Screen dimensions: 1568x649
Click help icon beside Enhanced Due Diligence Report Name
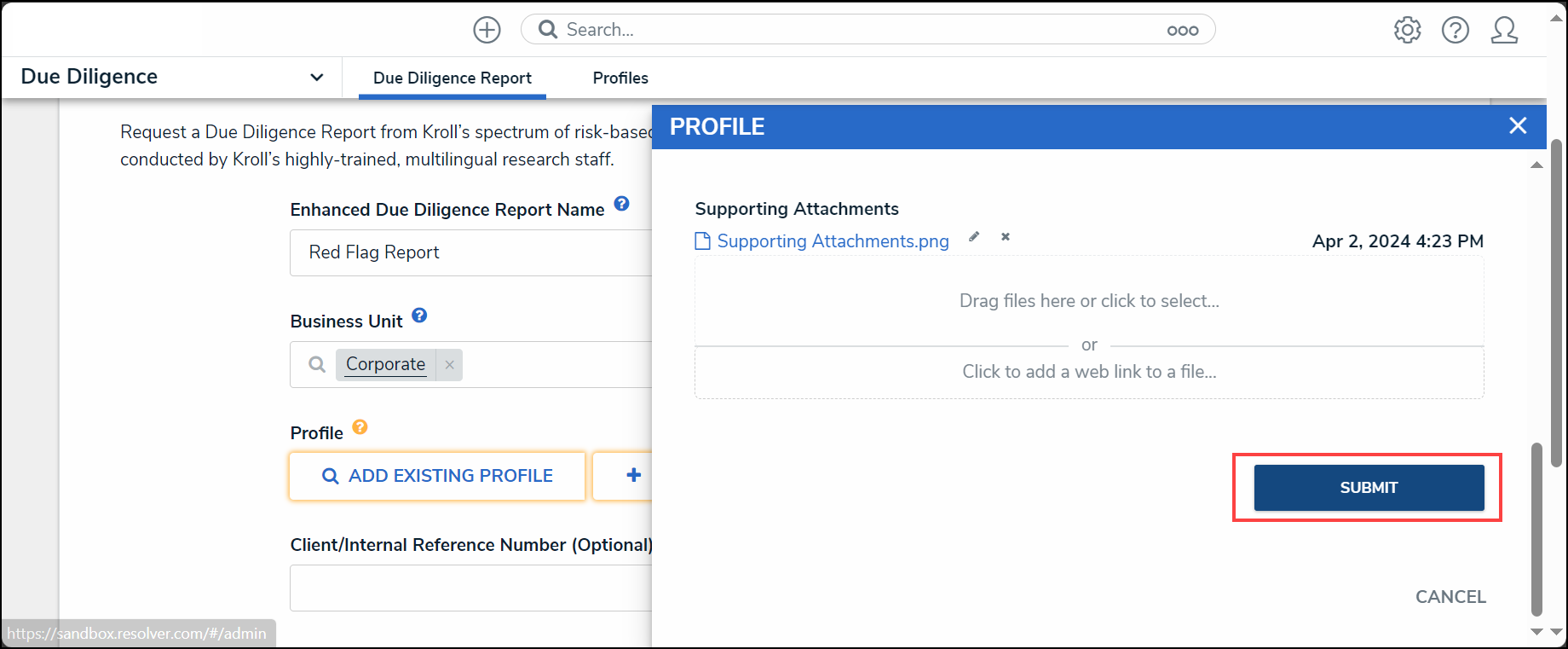[622, 204]
